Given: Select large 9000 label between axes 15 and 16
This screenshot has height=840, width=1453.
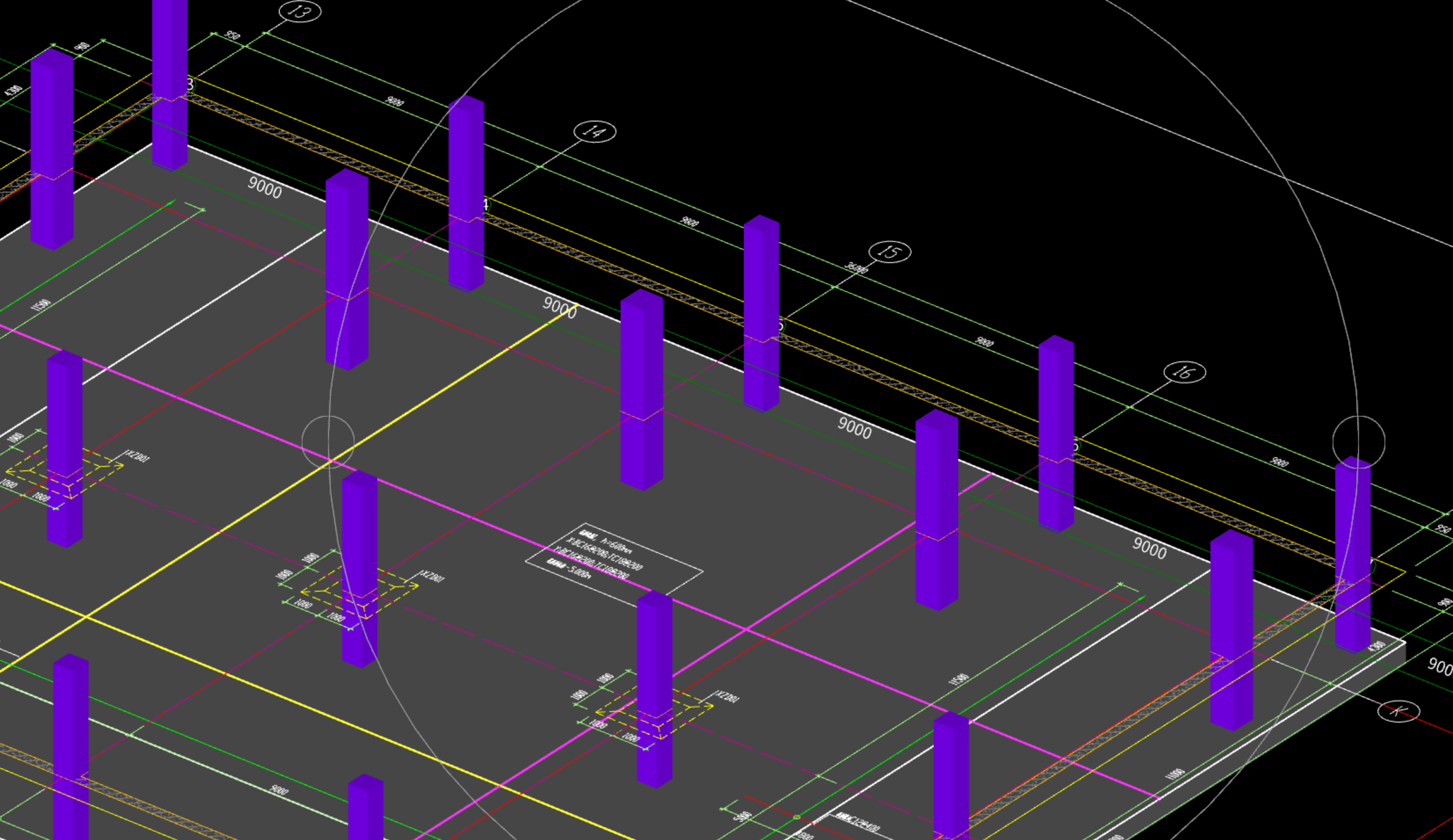Looking at the screenshot, I should point(854,428).
